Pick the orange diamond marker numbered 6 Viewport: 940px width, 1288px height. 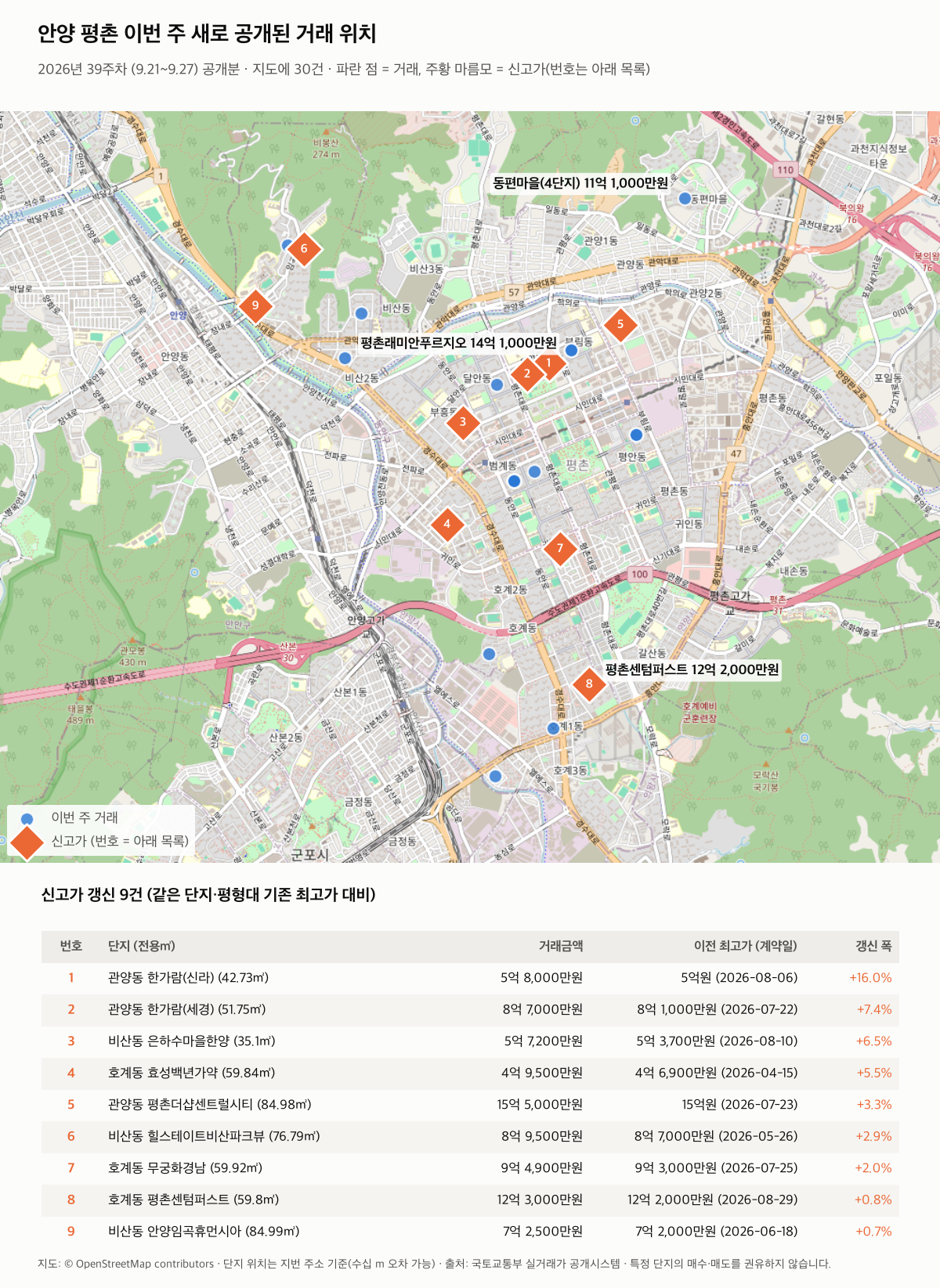(x=304, y=249)
